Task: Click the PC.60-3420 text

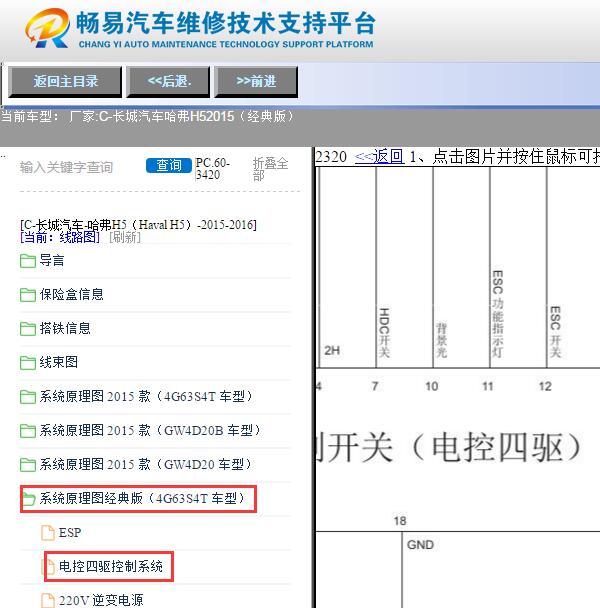Action: tap(213, 169)
